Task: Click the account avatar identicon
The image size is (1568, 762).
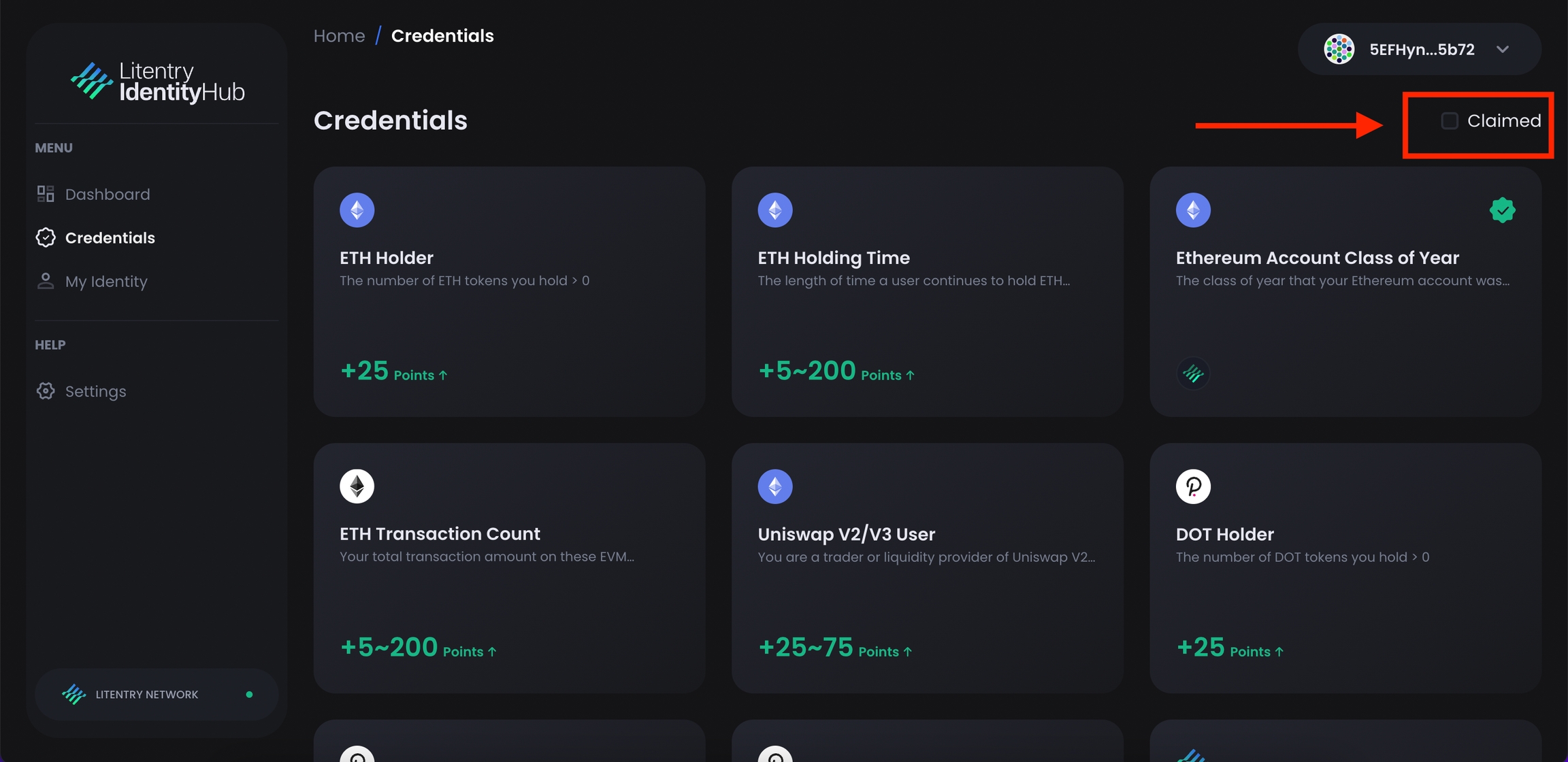Action: 1339,50
